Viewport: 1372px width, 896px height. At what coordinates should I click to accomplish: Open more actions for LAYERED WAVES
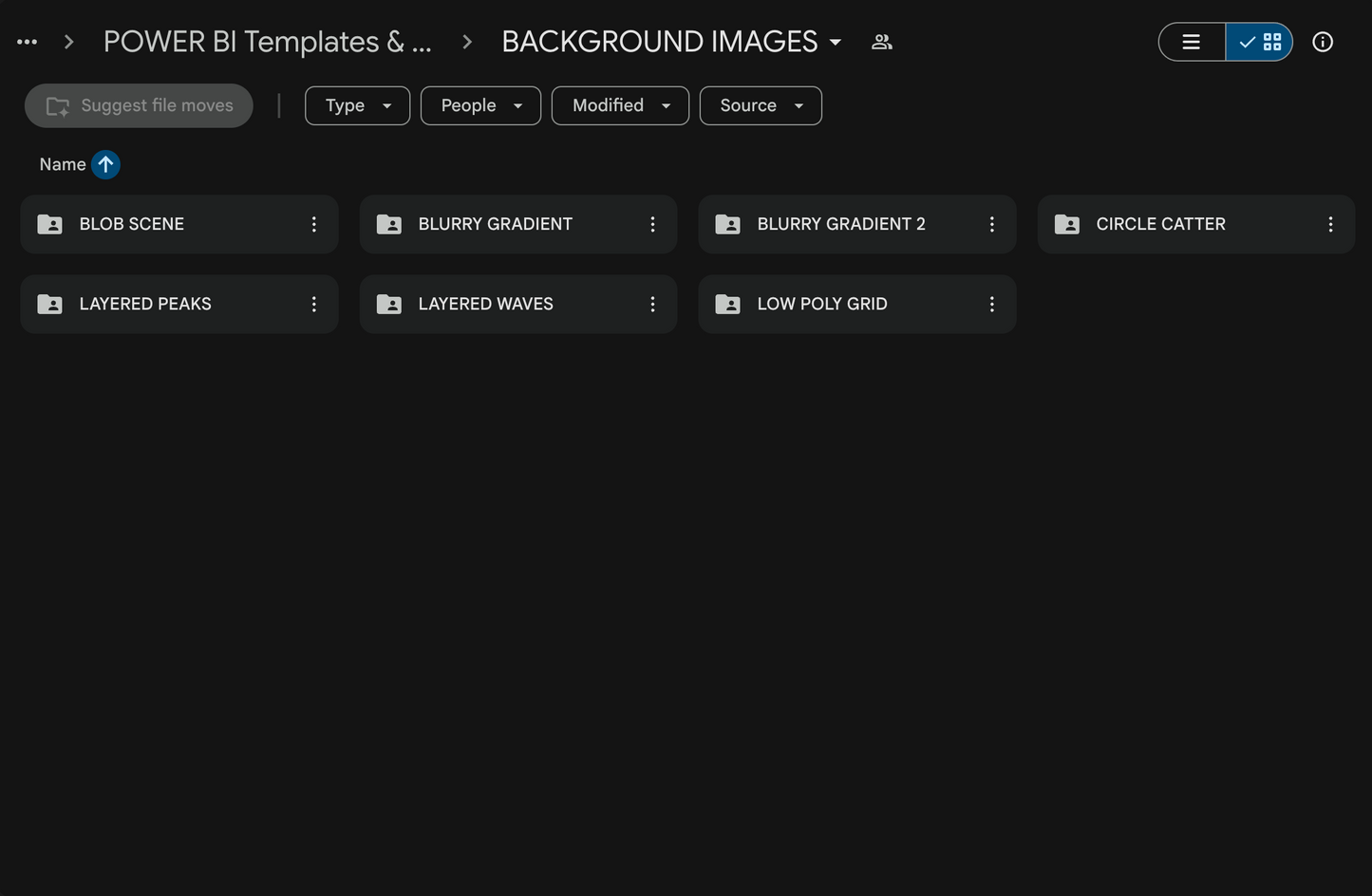click(653, 304)
